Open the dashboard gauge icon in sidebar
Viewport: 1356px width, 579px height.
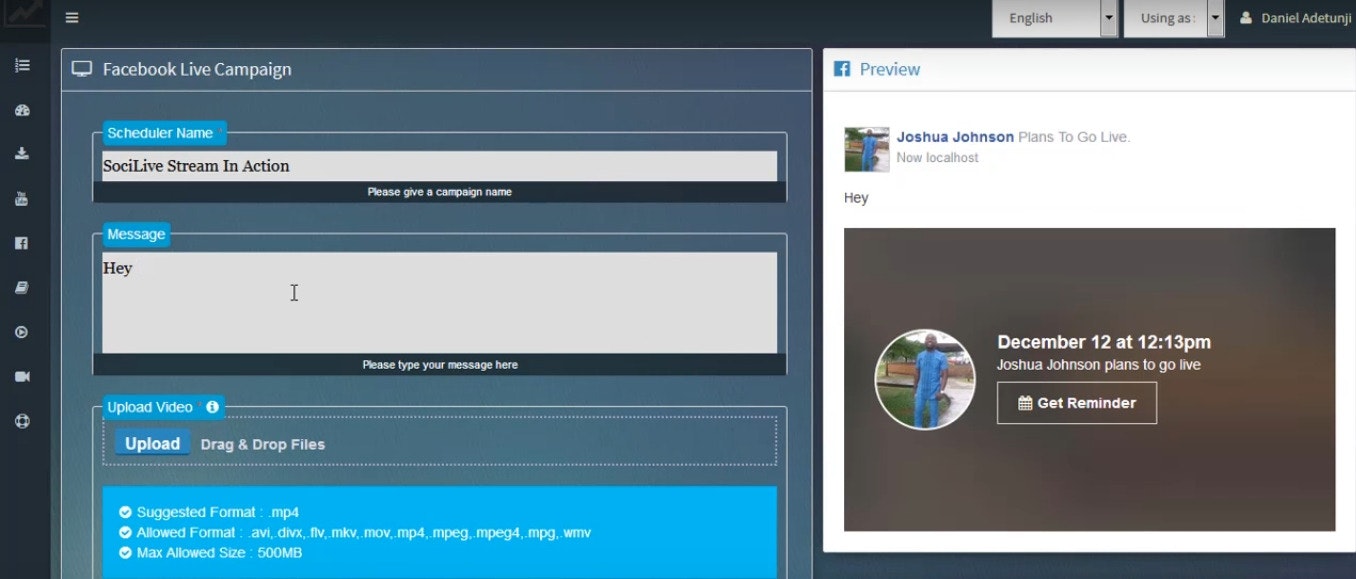pos(22,109)
